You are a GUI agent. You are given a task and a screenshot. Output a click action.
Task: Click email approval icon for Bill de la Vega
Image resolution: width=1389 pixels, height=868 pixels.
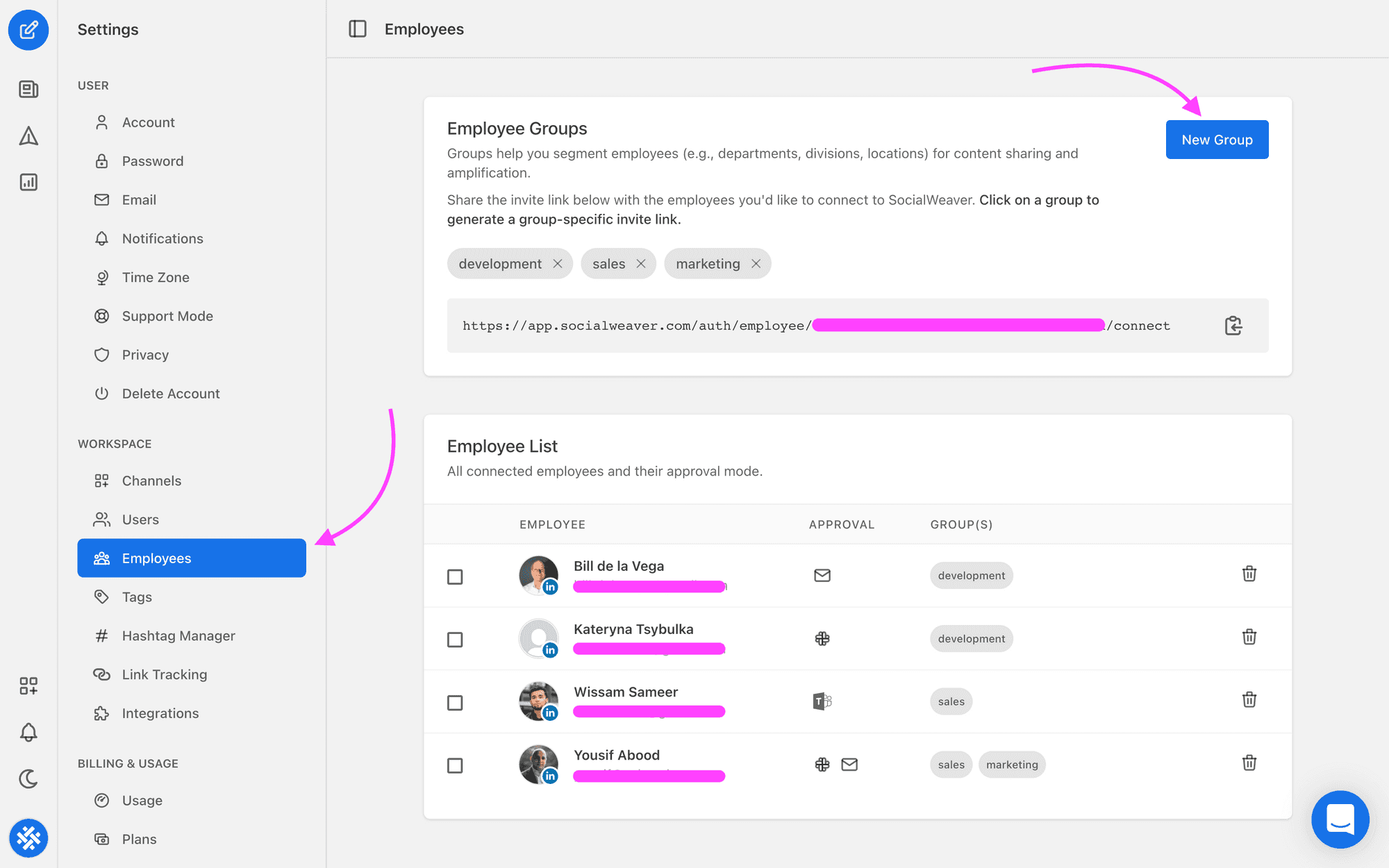click(822, 575)
